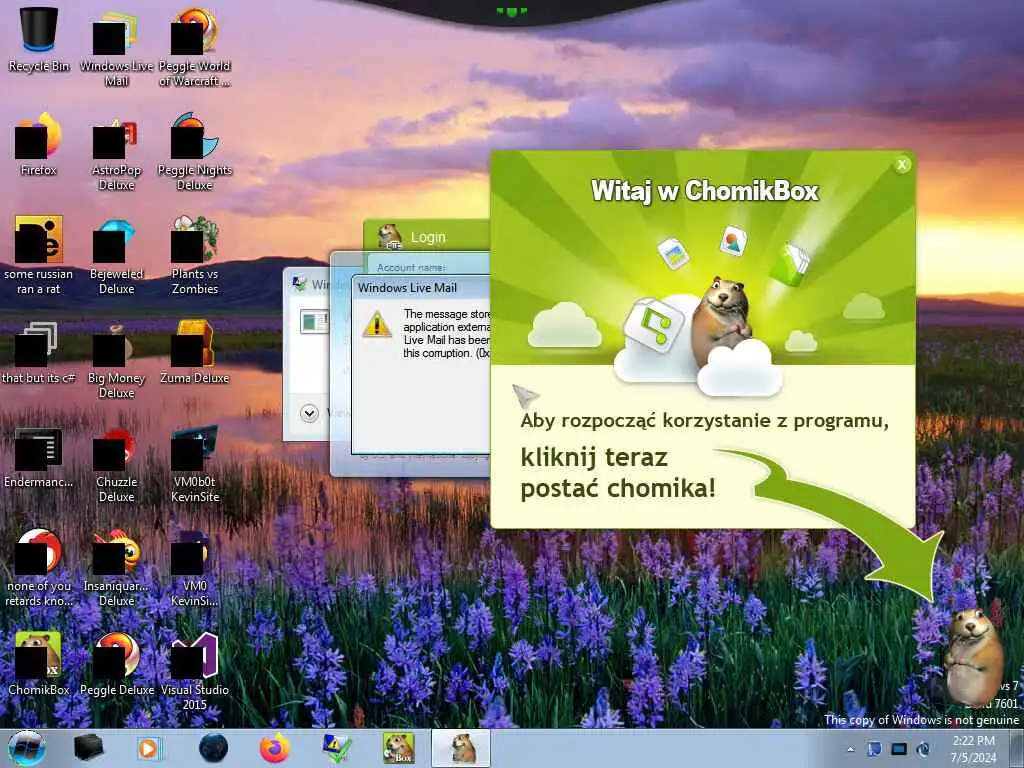The height and width of the screenshot is (768, 1024).
Task: Open the Recycle Bin desktop icon
Action: click(39, 39)
